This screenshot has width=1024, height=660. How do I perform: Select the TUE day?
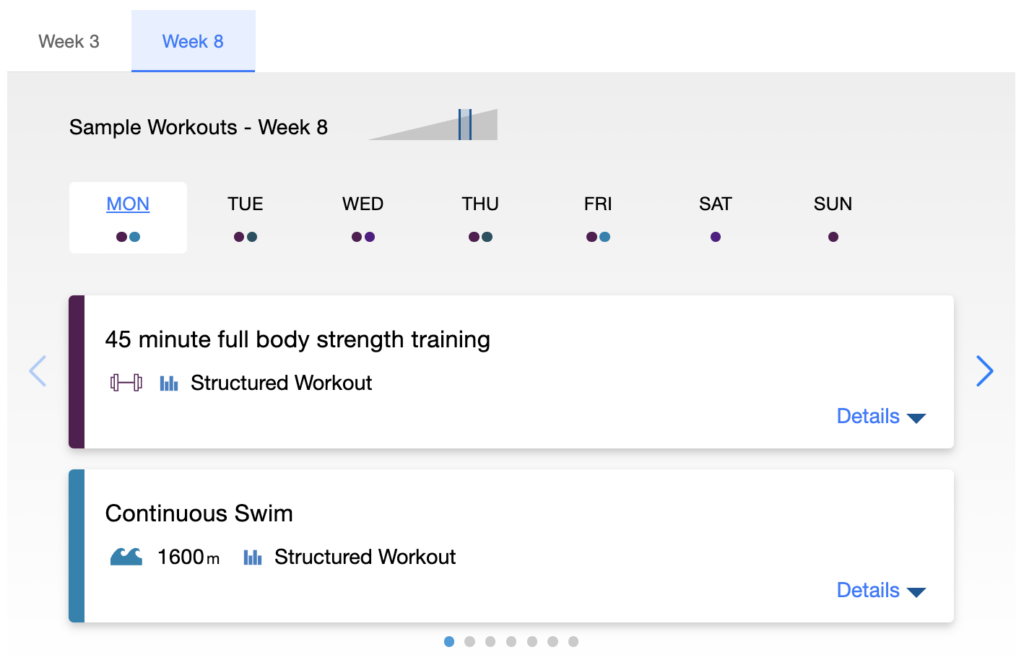[x=245, y=205]
